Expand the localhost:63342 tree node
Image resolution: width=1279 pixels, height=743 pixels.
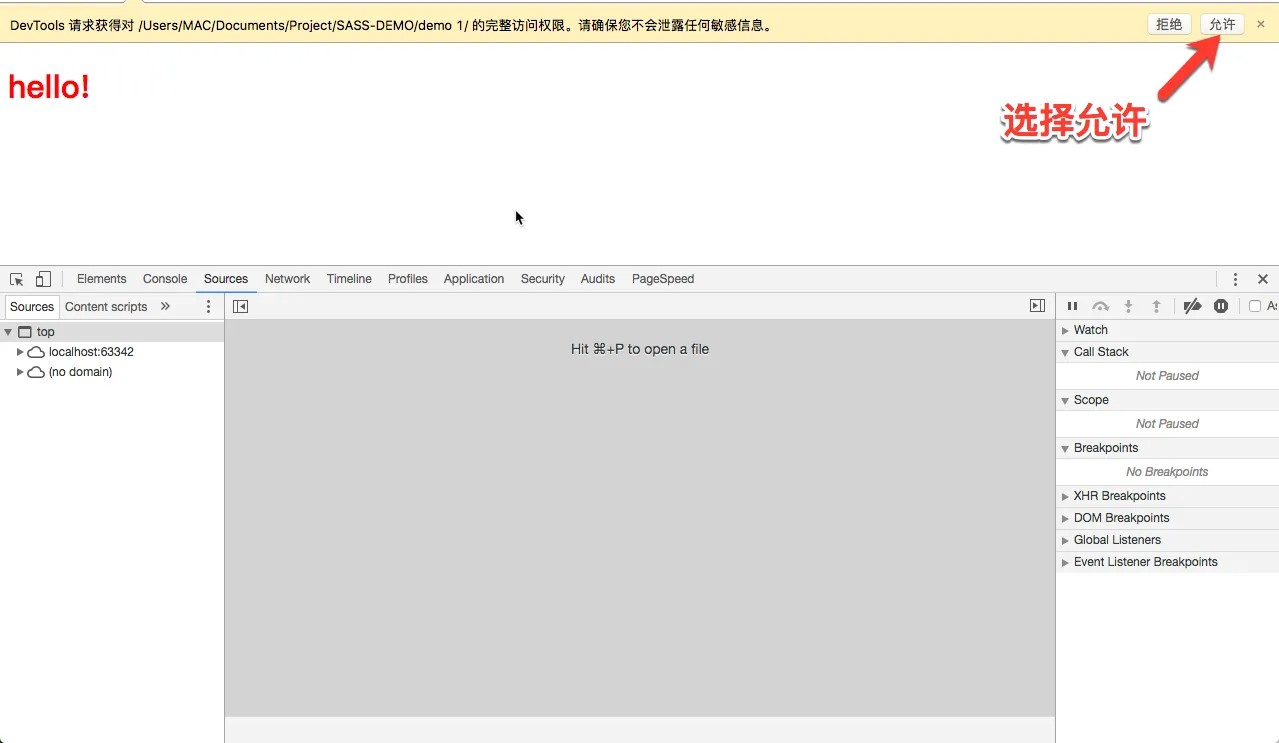click(x=20, y=352)
